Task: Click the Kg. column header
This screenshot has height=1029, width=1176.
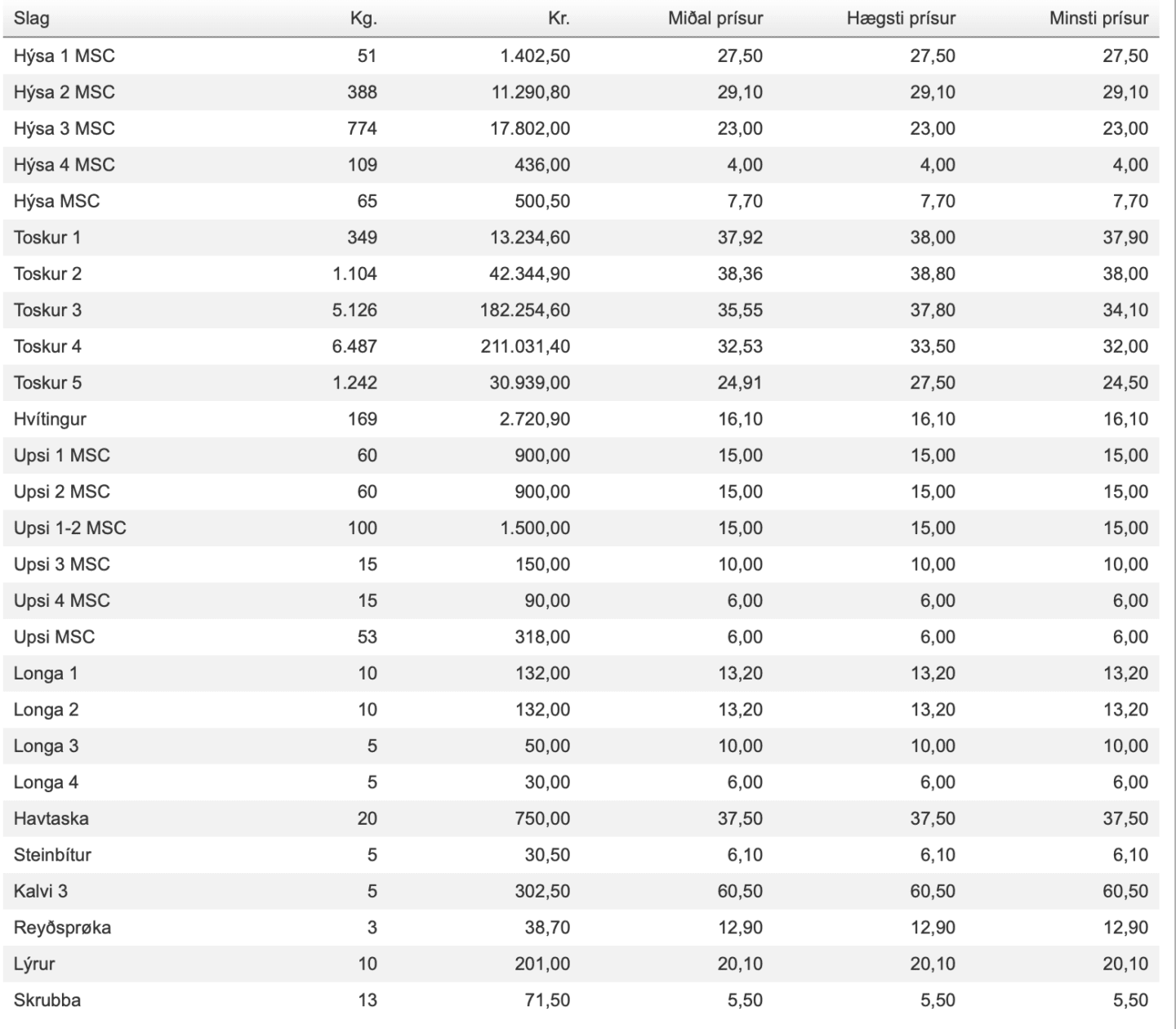Action: coord(363,18)
